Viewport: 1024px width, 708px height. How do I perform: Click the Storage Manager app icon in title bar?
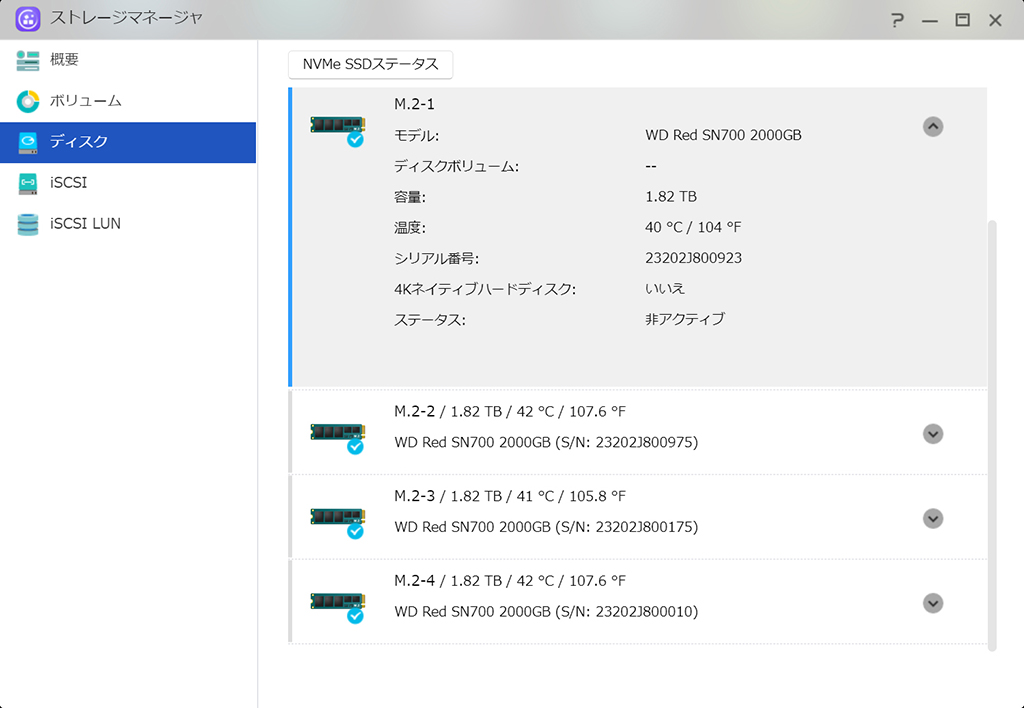(x=27, y=19)
